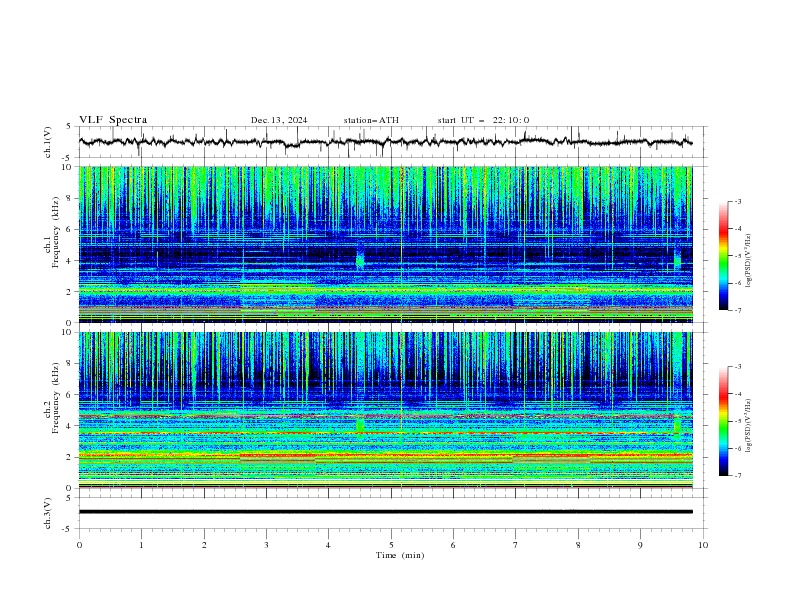Click the ch.3 flat voltage trace

(x=385, y=512)
